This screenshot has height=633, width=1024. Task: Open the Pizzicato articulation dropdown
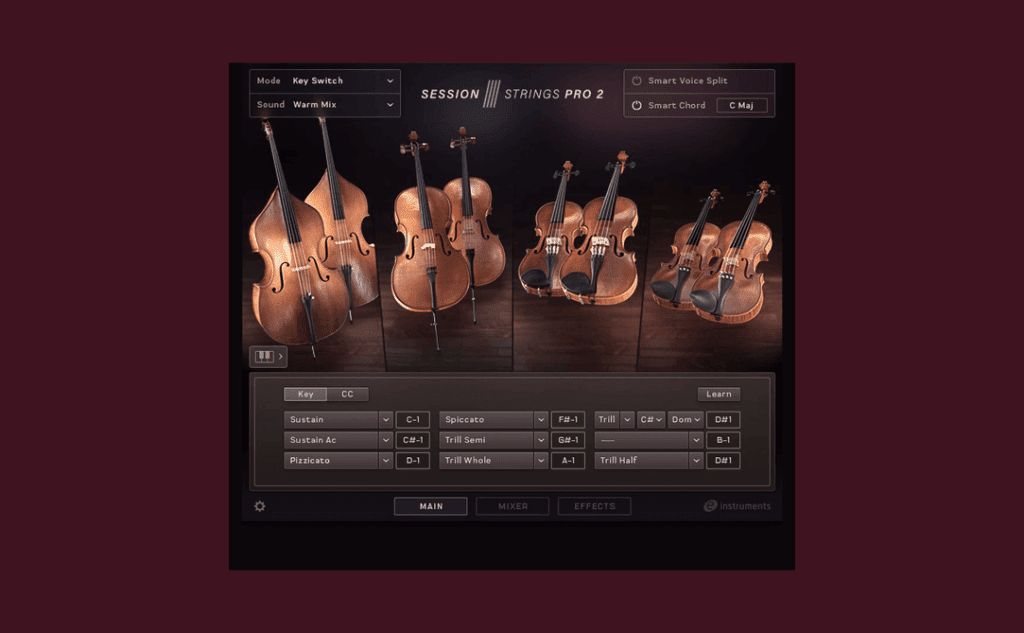(338, 461)
